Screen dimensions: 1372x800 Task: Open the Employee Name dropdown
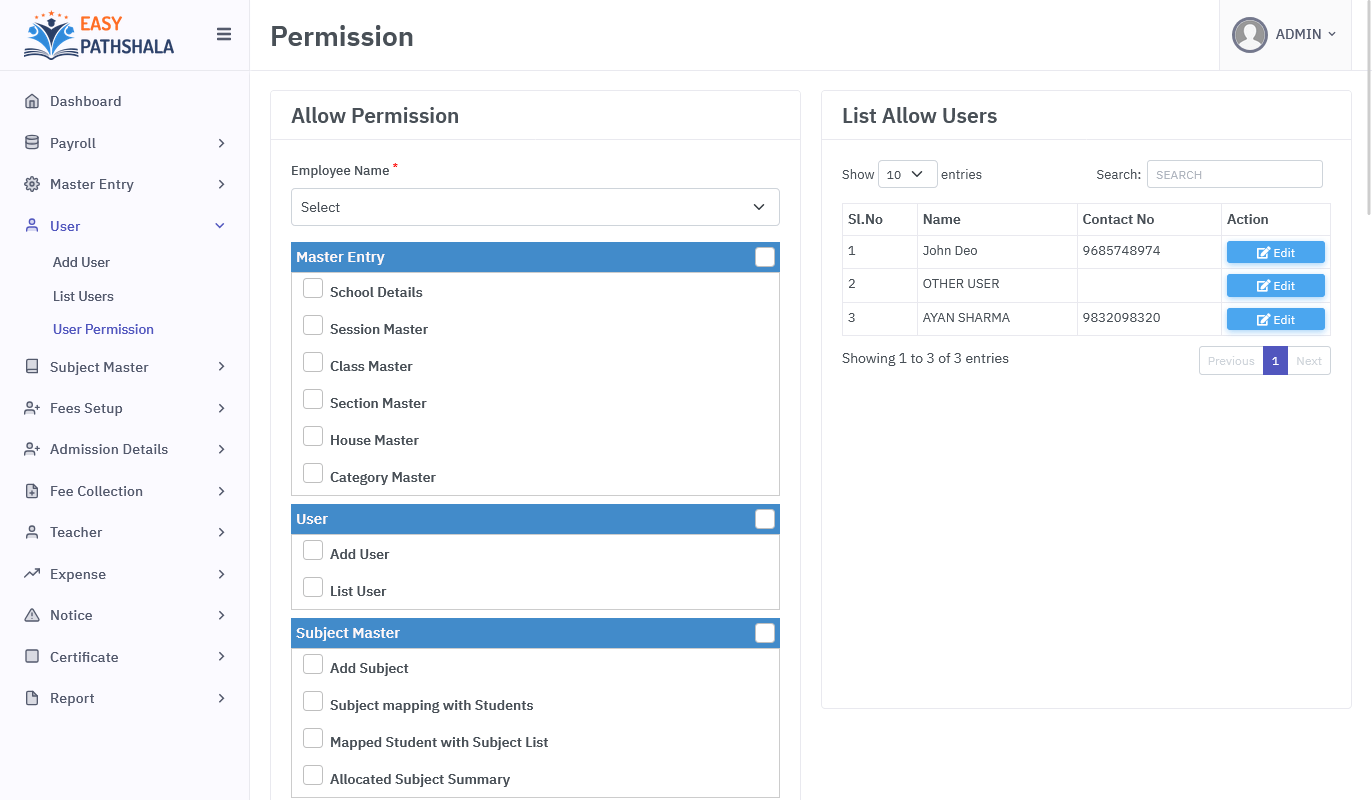(535, 207)
